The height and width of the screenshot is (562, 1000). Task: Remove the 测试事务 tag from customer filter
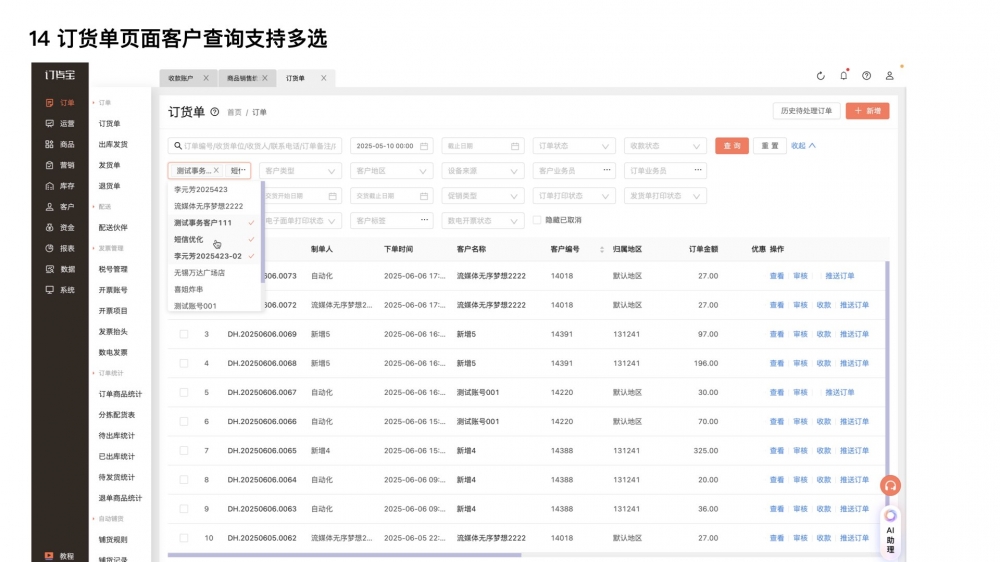tap(216, 170)
